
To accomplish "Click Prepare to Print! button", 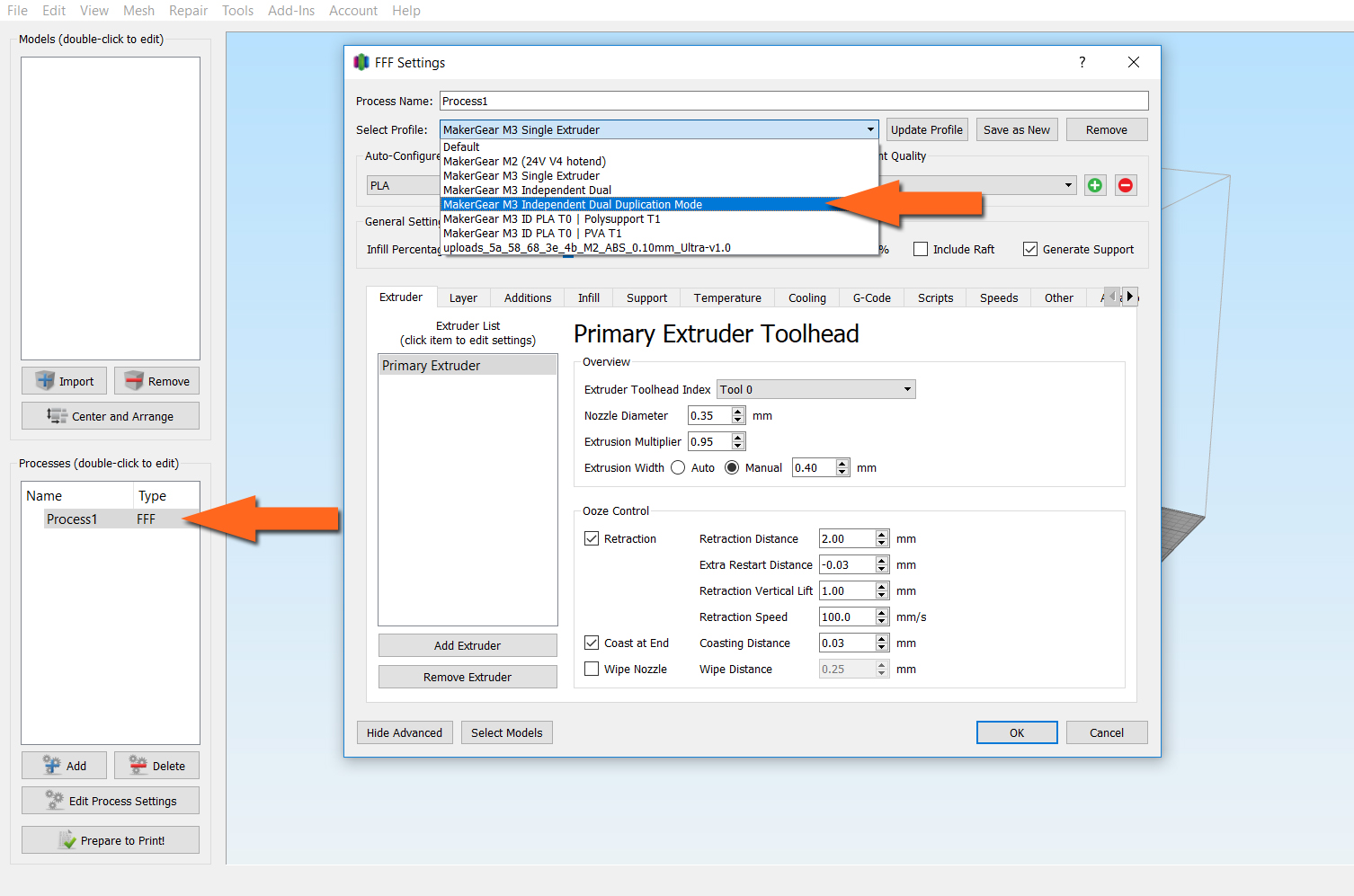I will pyautogui.click(x=111, y=840).
